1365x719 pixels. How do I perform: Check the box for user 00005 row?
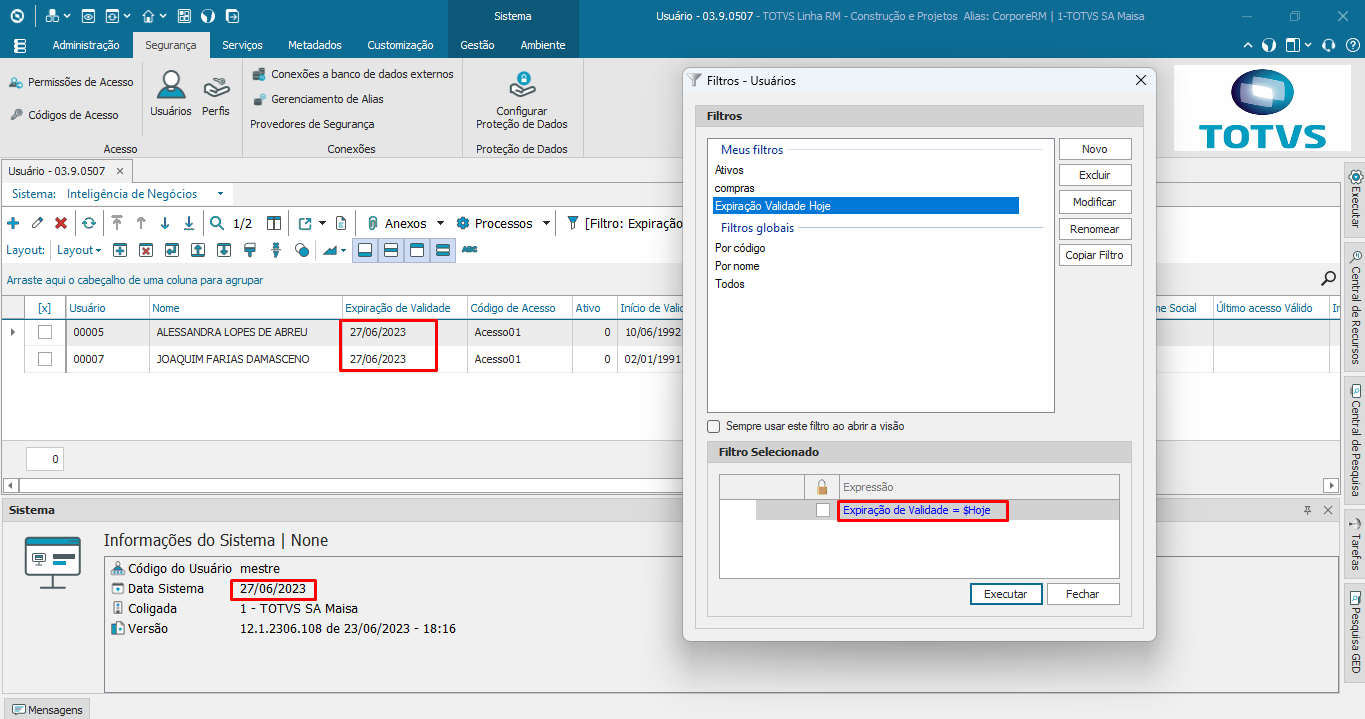tap(44, 332)
